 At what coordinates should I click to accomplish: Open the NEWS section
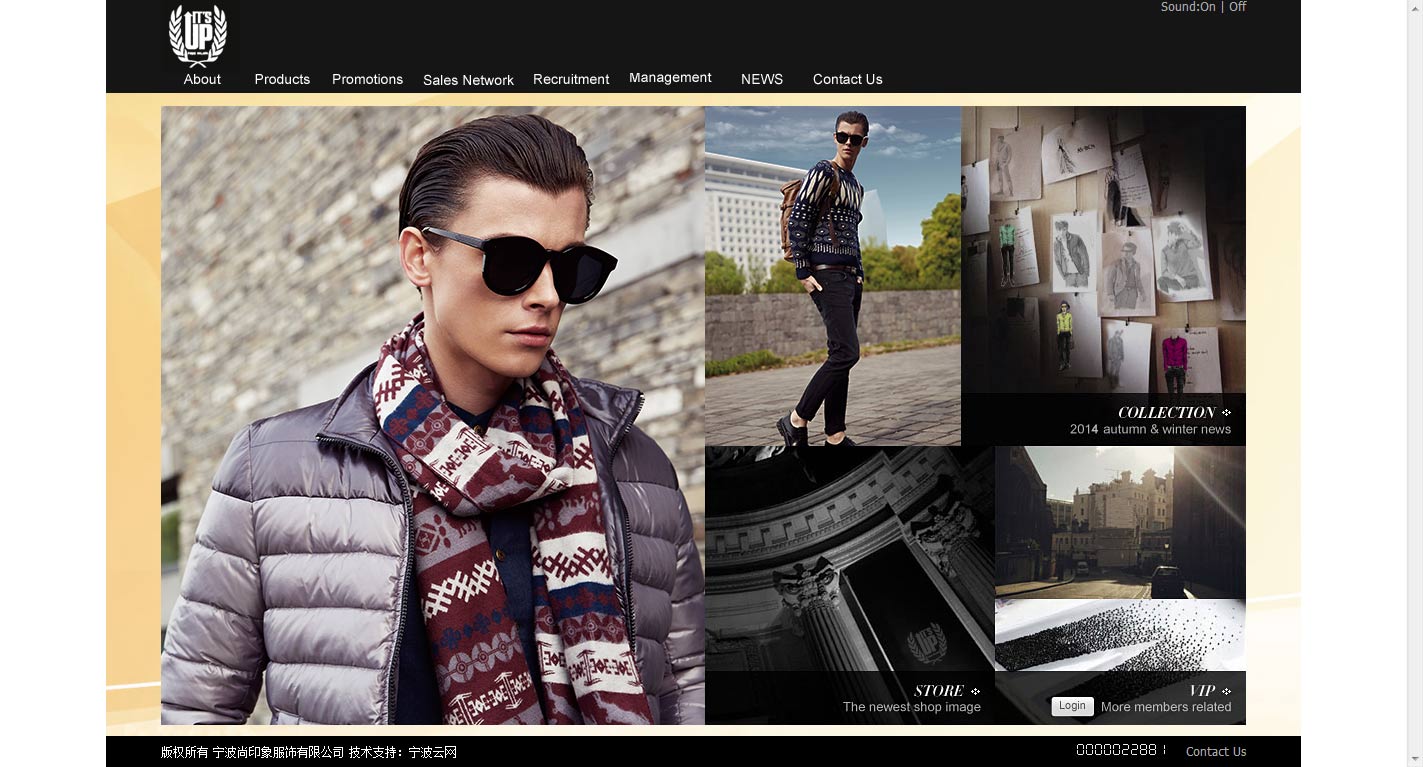click(x=762, y=79)
